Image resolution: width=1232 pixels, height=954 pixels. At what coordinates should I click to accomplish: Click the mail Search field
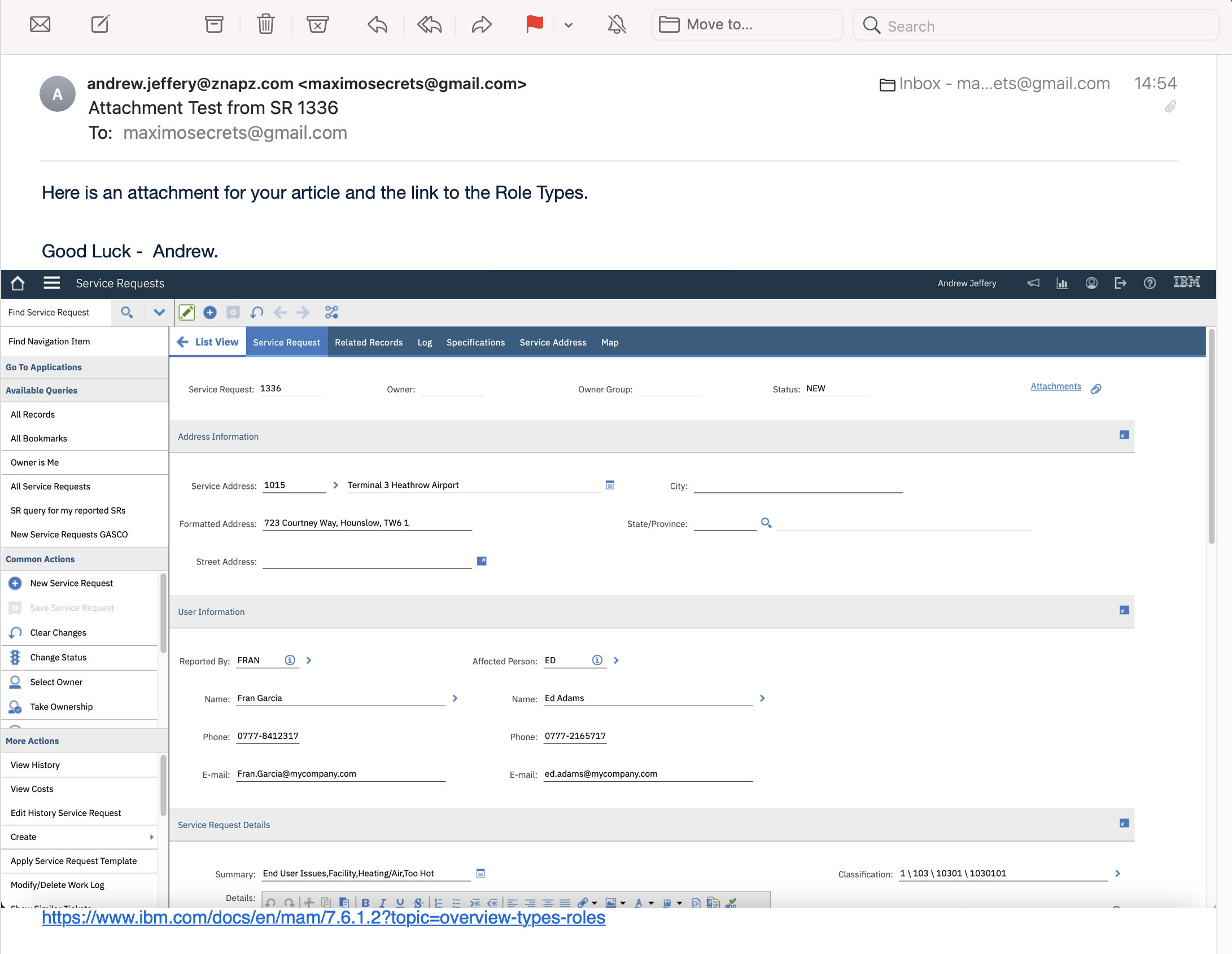coord(1034,25)
